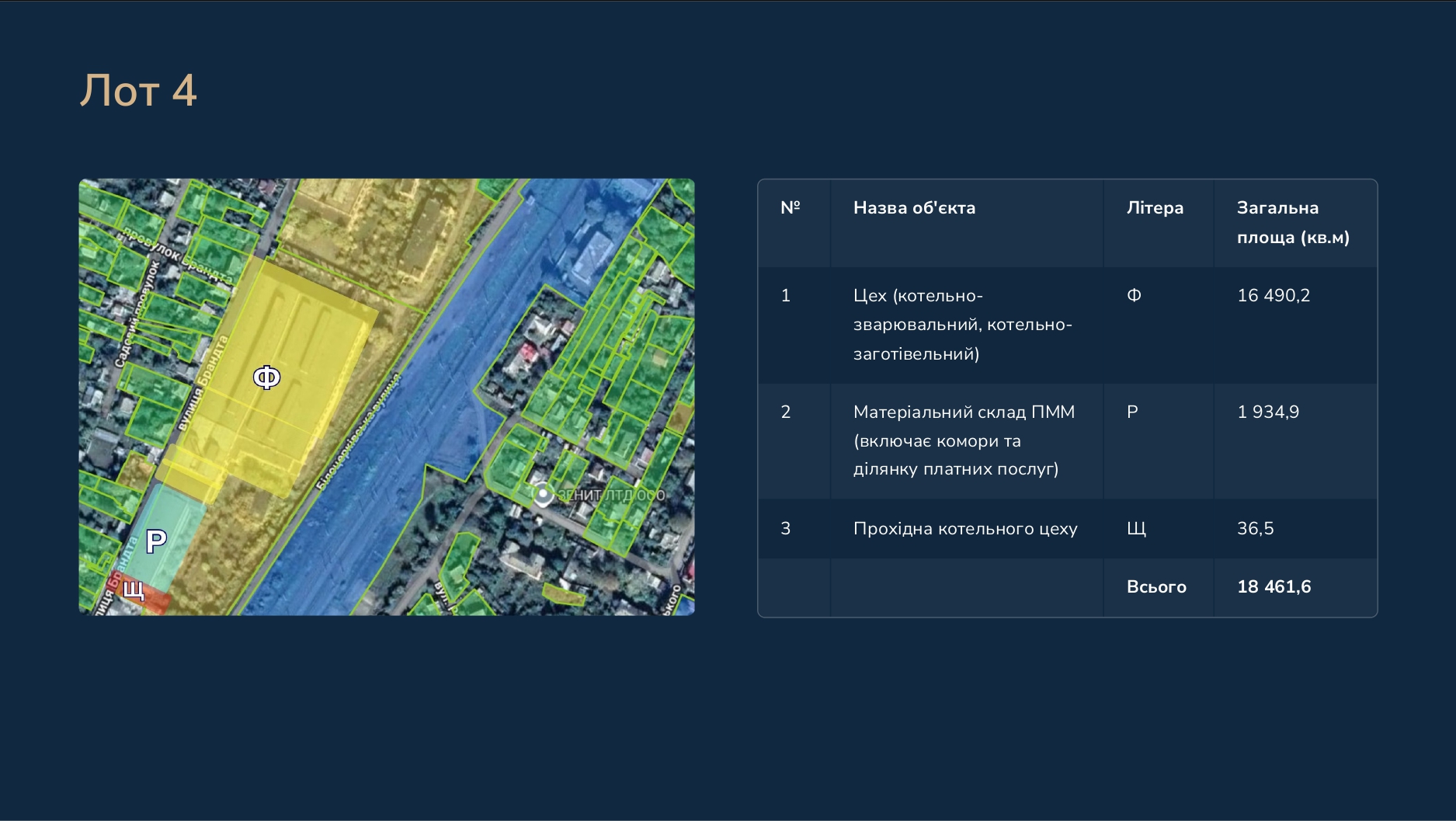Click the "Всього" total label
This screenshot has width=1456, height=821.
1156,586
